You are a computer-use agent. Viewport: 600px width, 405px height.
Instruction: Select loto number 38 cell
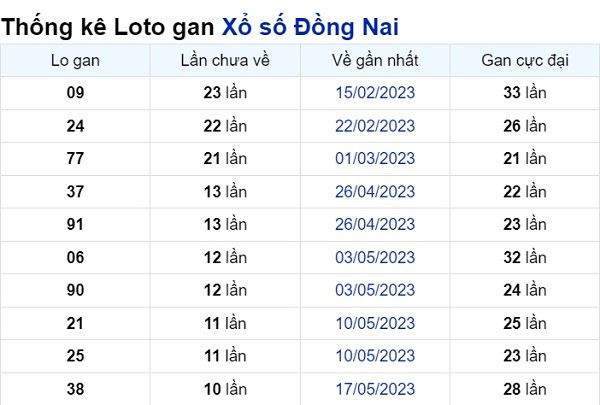[x=75, y=389]
